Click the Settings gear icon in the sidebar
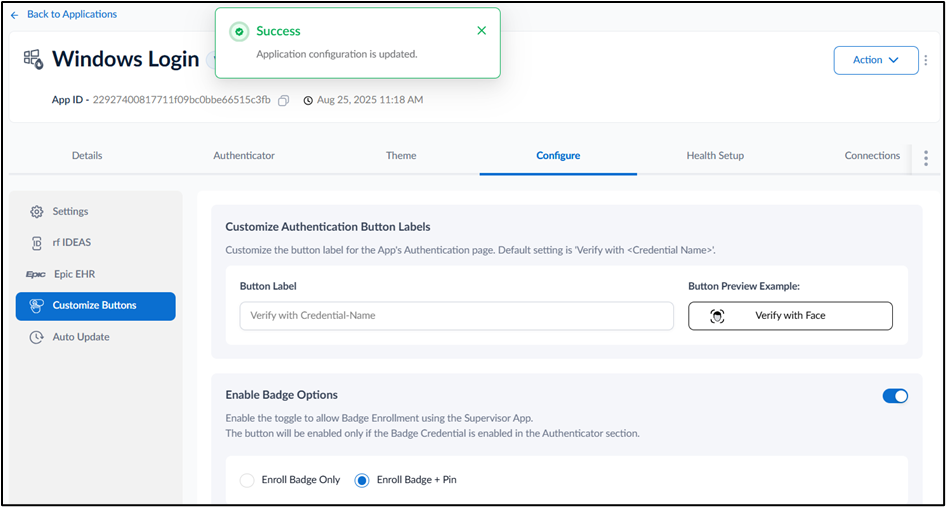946x507 pixels. pos(36,211)
